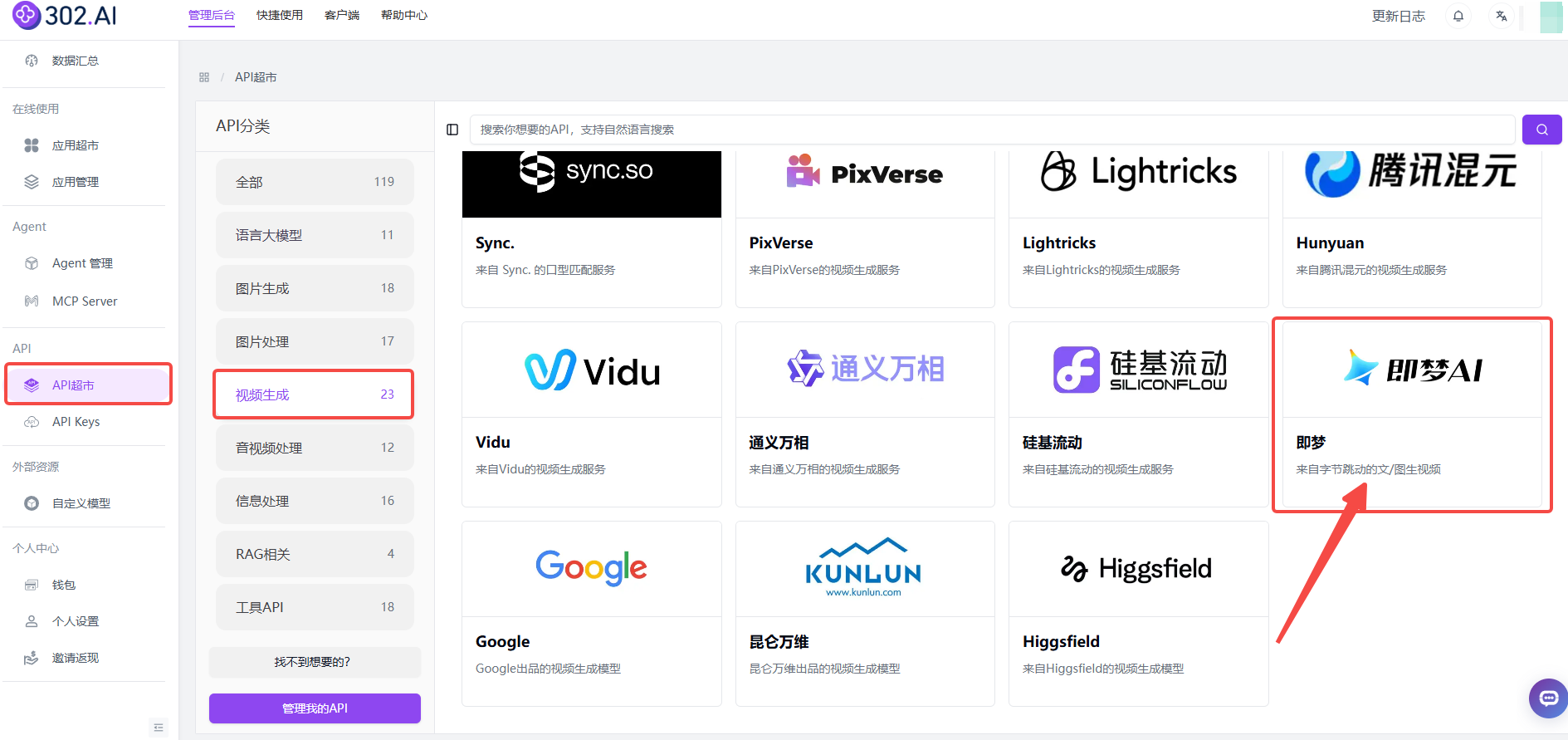This screenshot has width=1568, height=740.
Task: Open the Google video generation card
Action: 592,614
